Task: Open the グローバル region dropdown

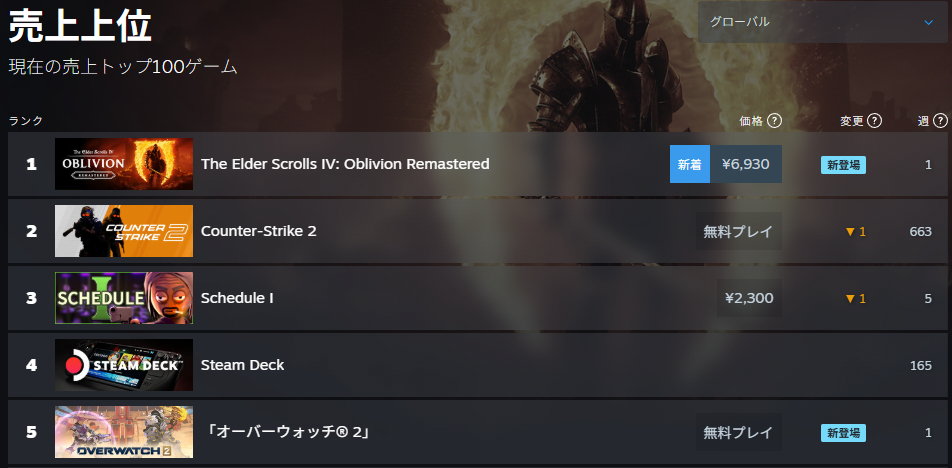Action: [822, 22]
